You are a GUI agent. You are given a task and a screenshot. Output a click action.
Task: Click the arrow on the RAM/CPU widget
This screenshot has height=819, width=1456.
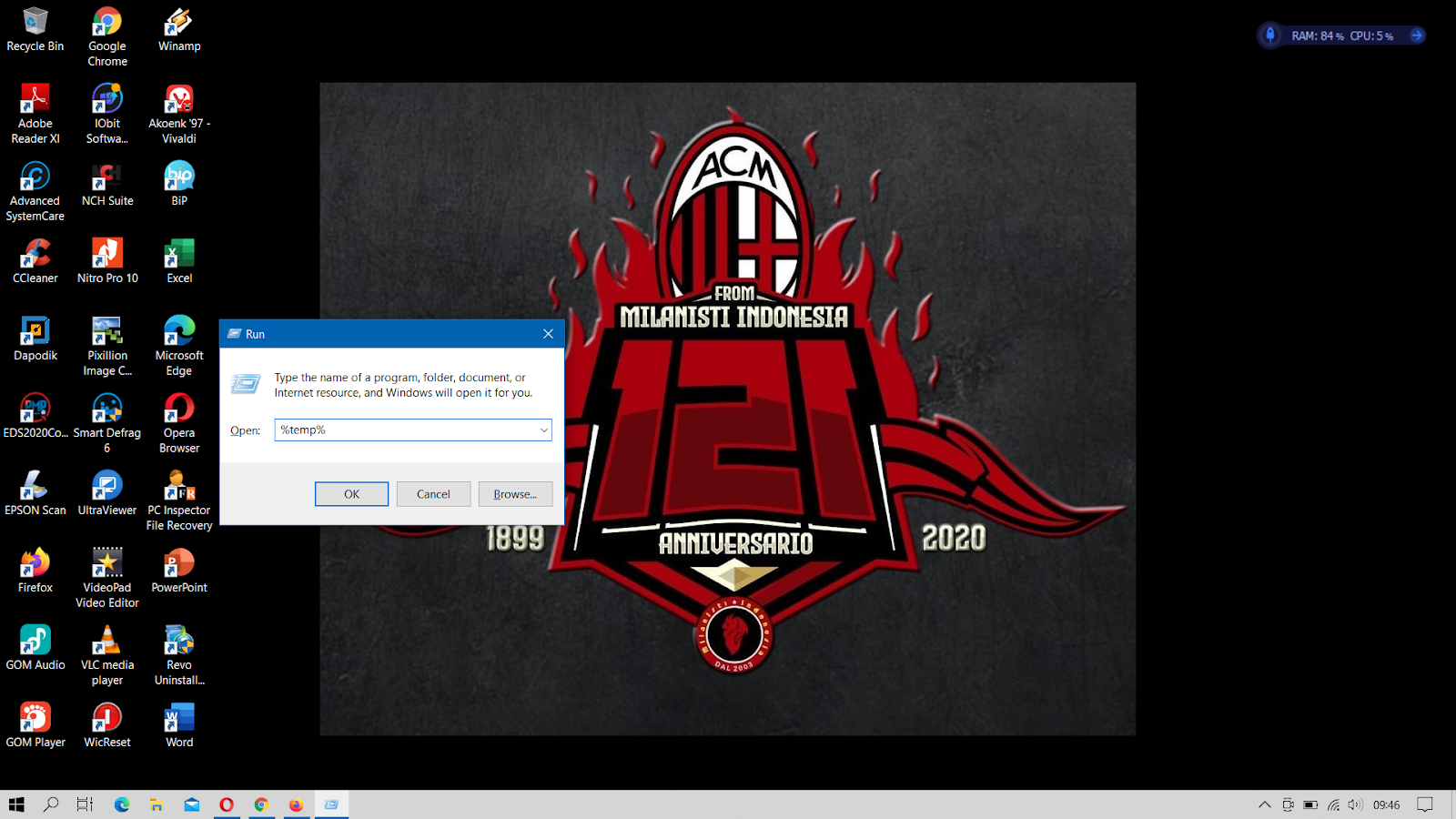click(x=1416, y=35)
